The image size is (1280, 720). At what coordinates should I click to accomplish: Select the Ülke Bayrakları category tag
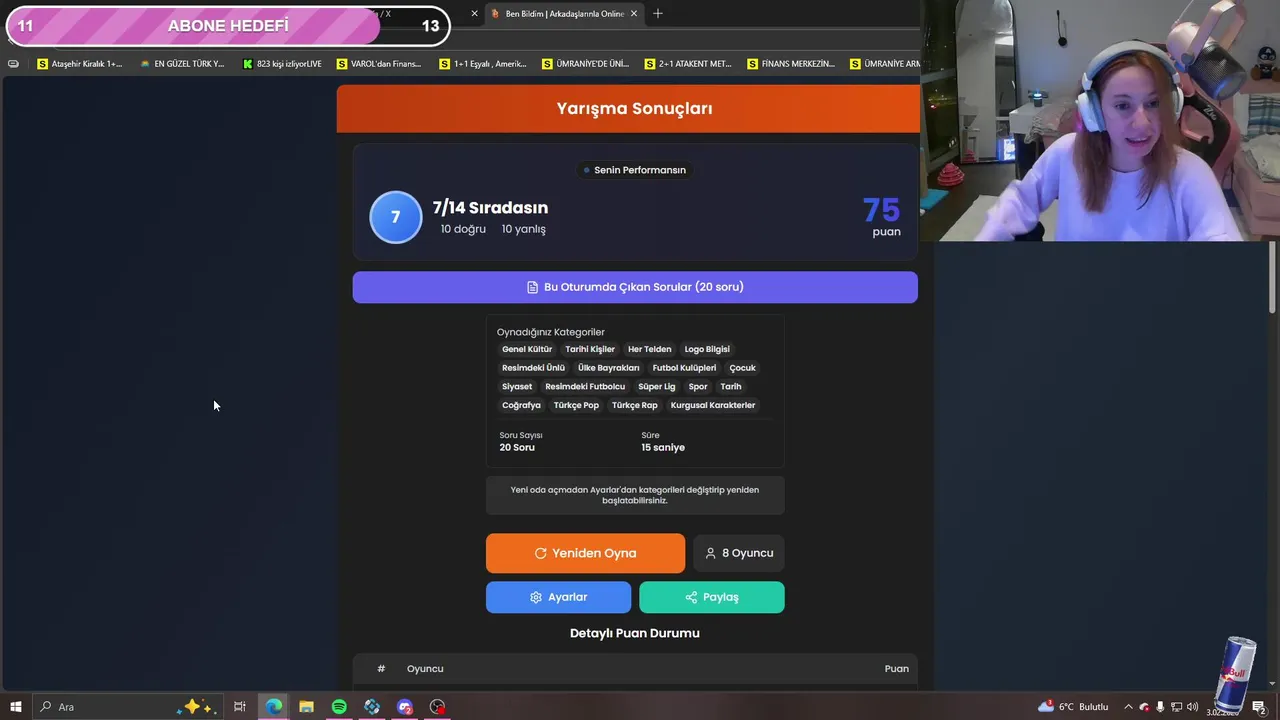pyautogui.click(x=608, y=368)
